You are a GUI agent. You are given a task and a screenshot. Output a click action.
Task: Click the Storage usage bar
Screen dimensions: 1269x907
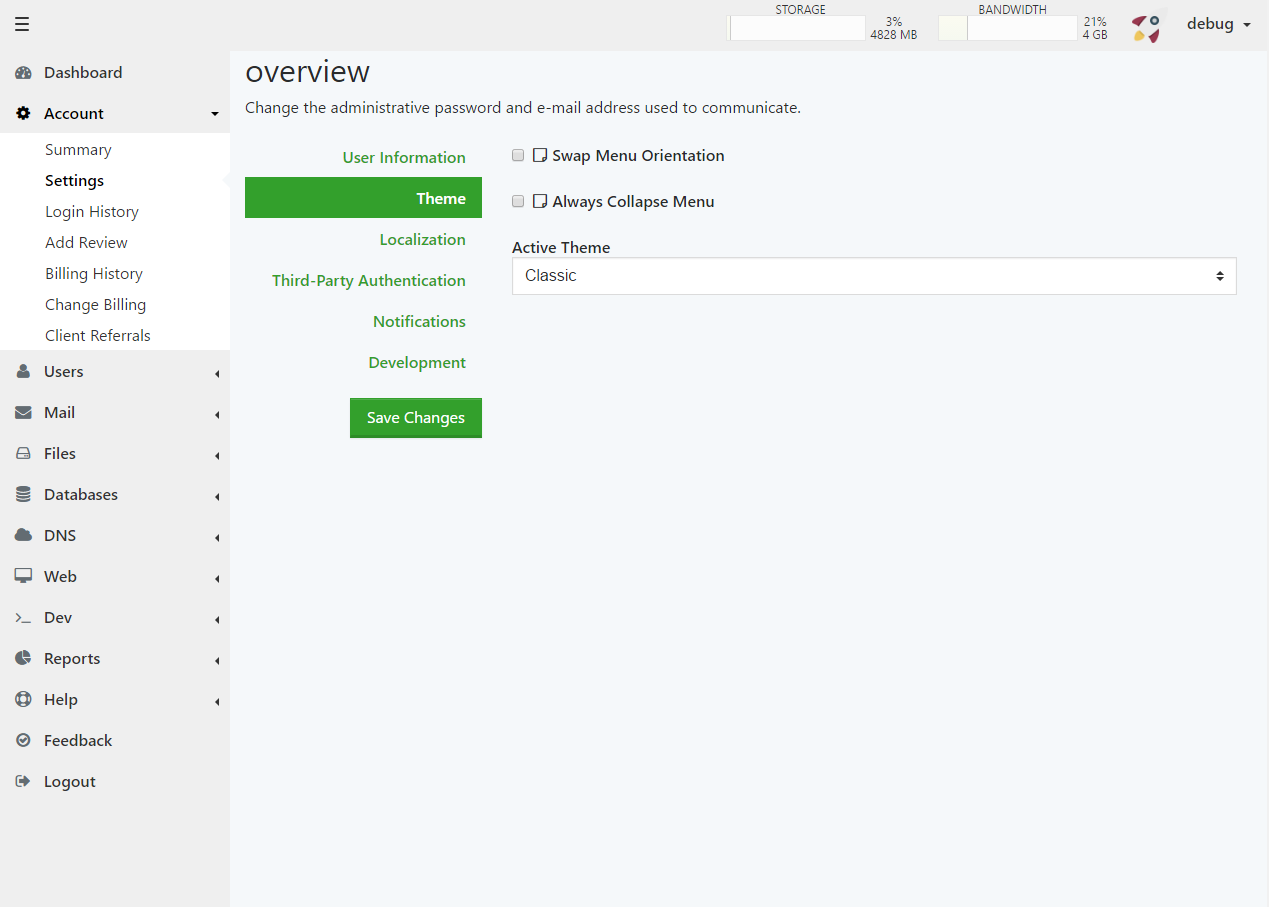(x=796, y=28)
